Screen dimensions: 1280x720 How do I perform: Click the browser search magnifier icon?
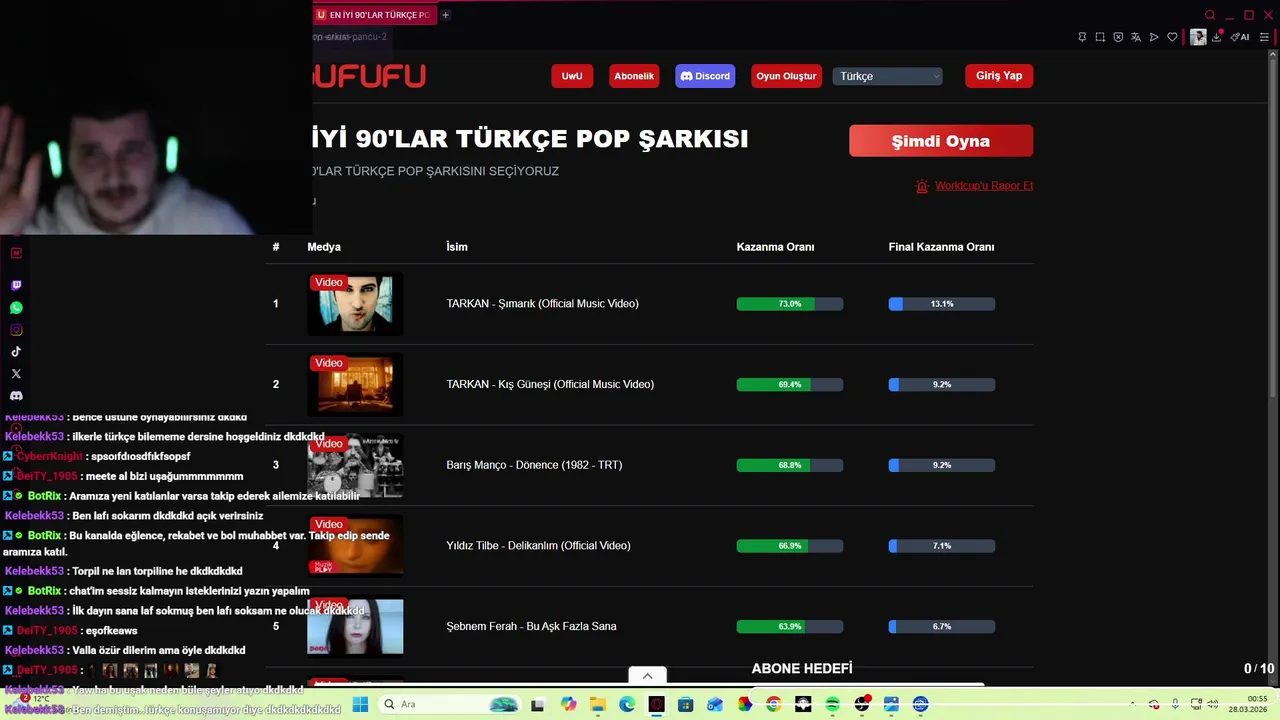[1210, 15]
